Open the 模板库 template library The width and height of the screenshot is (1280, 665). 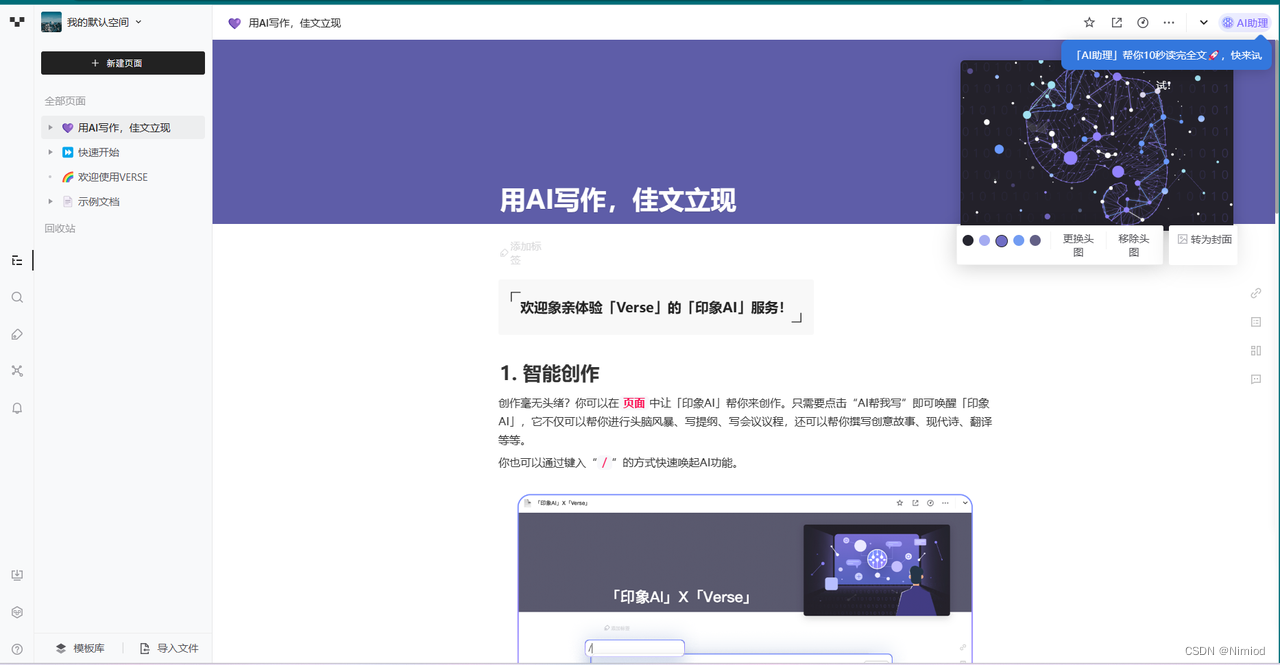tap(79, 648)
